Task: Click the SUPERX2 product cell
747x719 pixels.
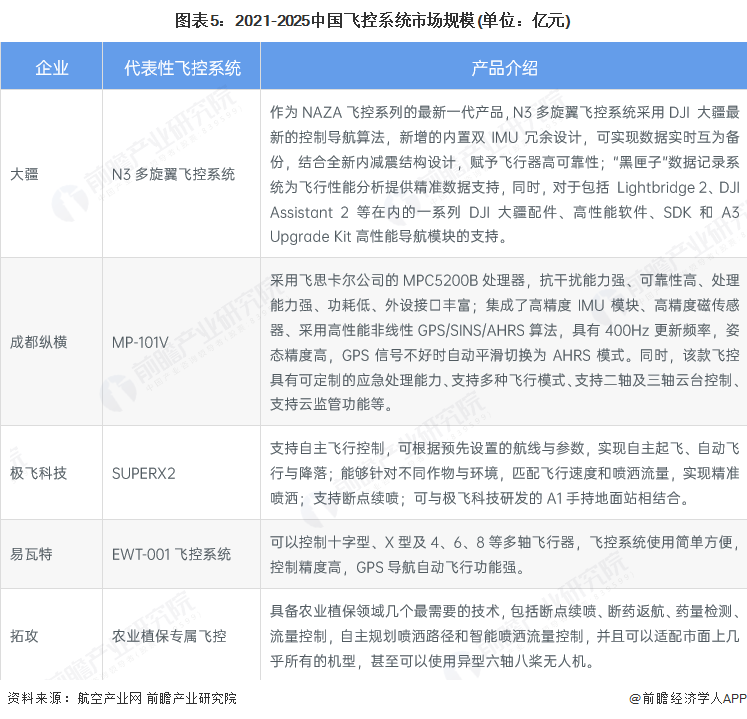Action: (x=143, y=472)
